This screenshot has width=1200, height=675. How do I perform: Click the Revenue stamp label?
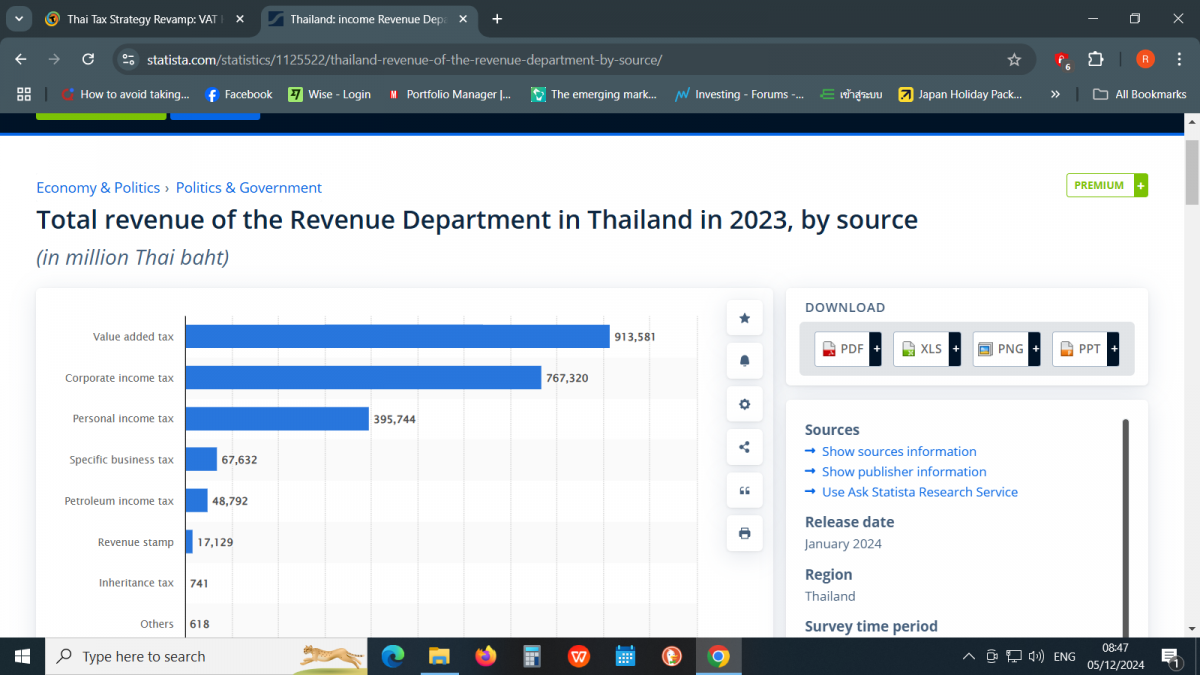(x=136, y=542)
